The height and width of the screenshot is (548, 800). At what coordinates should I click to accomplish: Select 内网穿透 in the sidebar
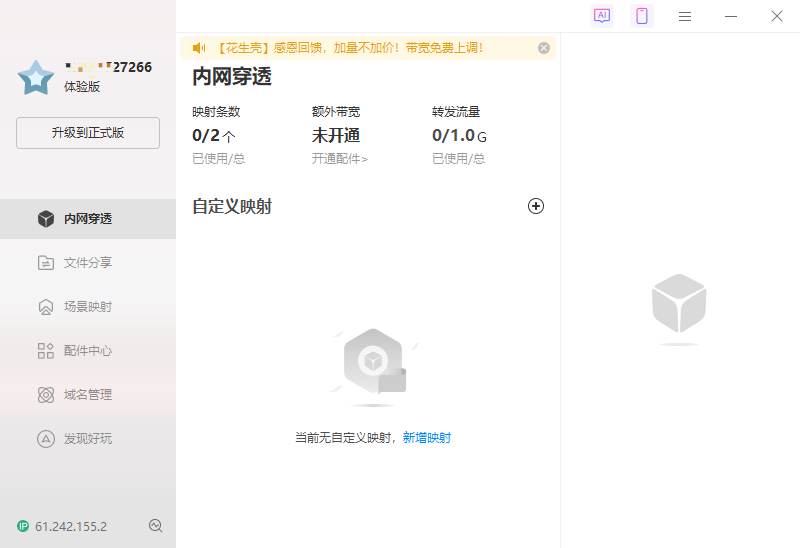click(x=87, y=219)
